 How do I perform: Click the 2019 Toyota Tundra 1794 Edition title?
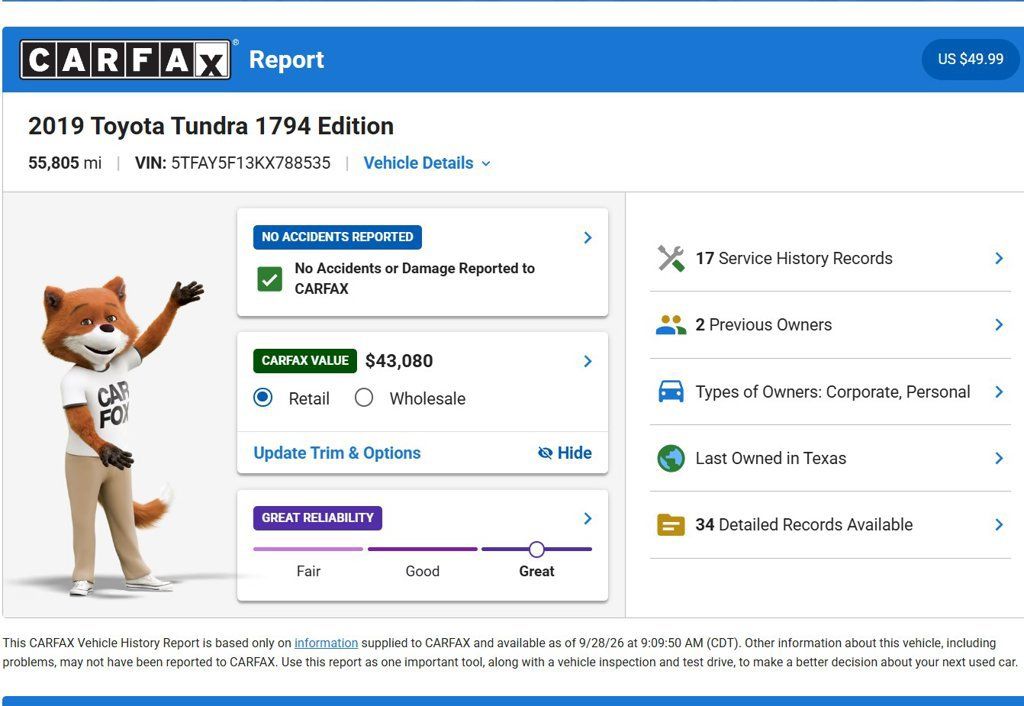(211, 126)
